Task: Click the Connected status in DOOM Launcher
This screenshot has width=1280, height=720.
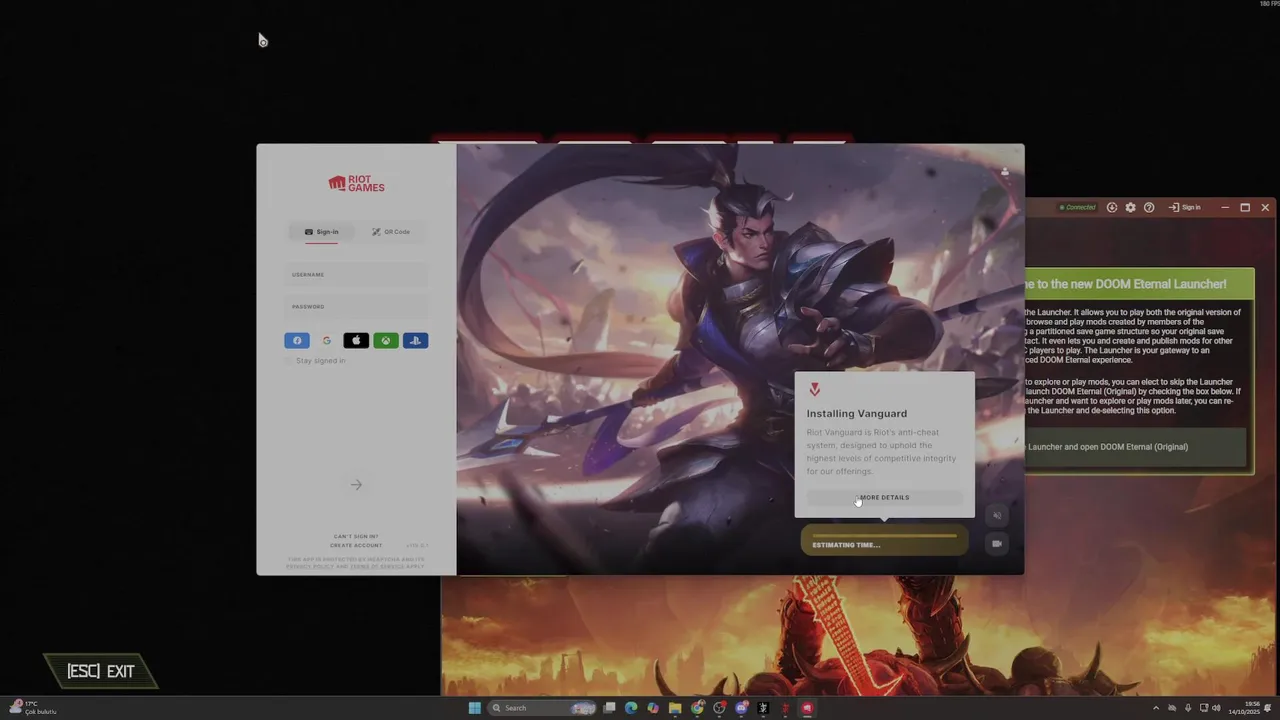Action: pos(1078,208)
